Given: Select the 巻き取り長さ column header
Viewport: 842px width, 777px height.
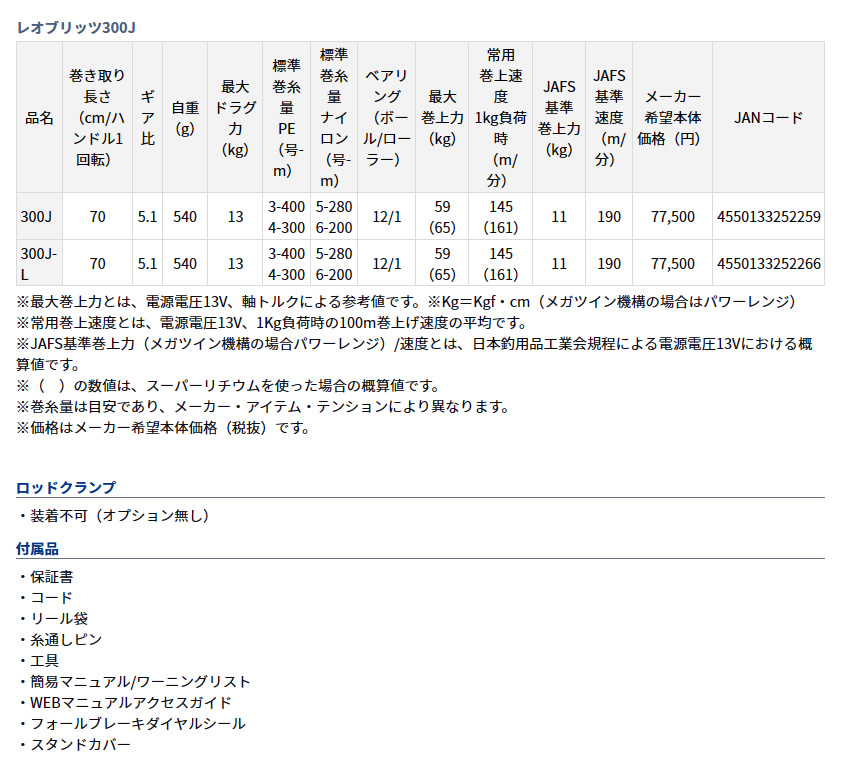Looking at the screenshot, I should (97, 118).
